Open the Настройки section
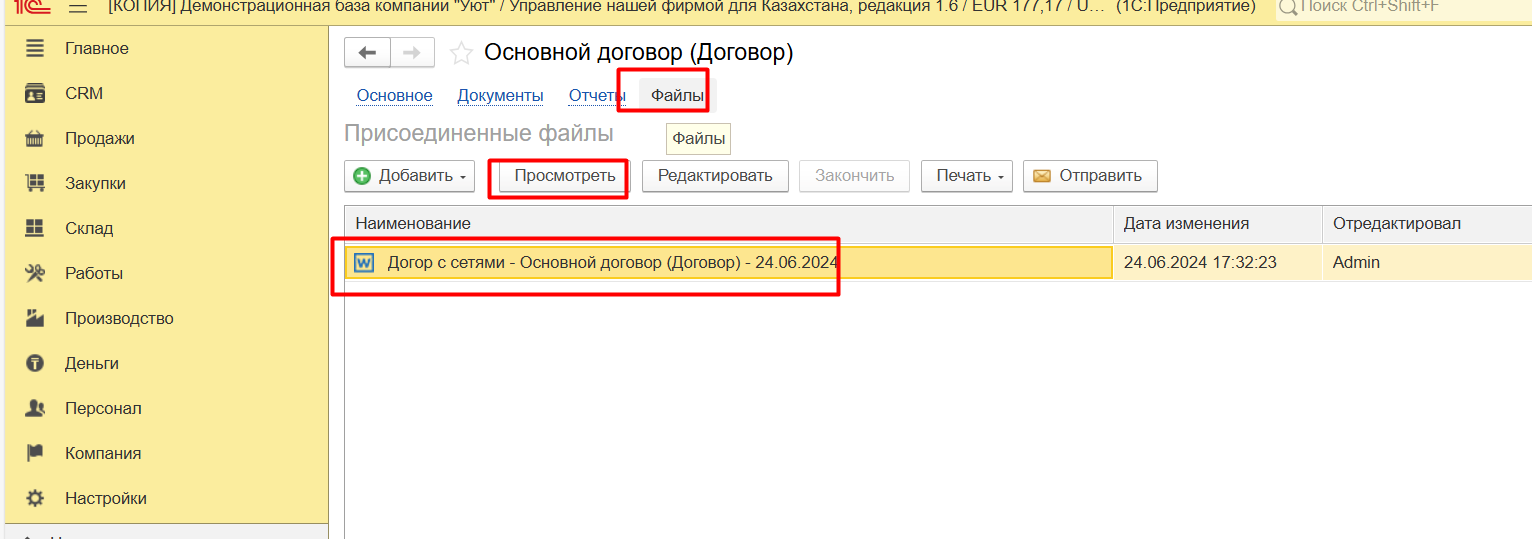The width and height of the screenshot is (1532, 539). pyautogui.click(x=106, y=499)
